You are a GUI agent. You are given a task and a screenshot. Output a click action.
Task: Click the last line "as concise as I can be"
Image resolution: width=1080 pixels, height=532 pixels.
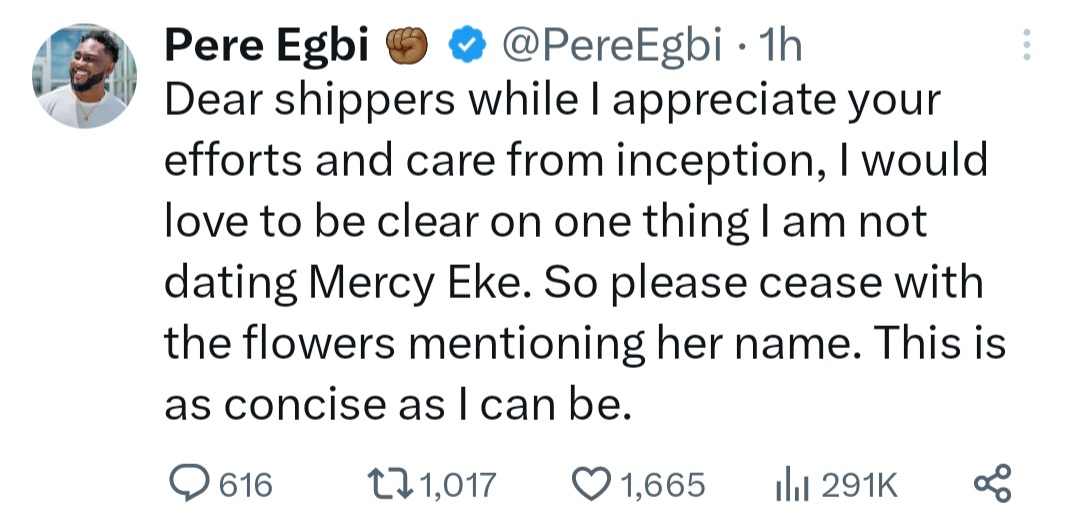397,407
